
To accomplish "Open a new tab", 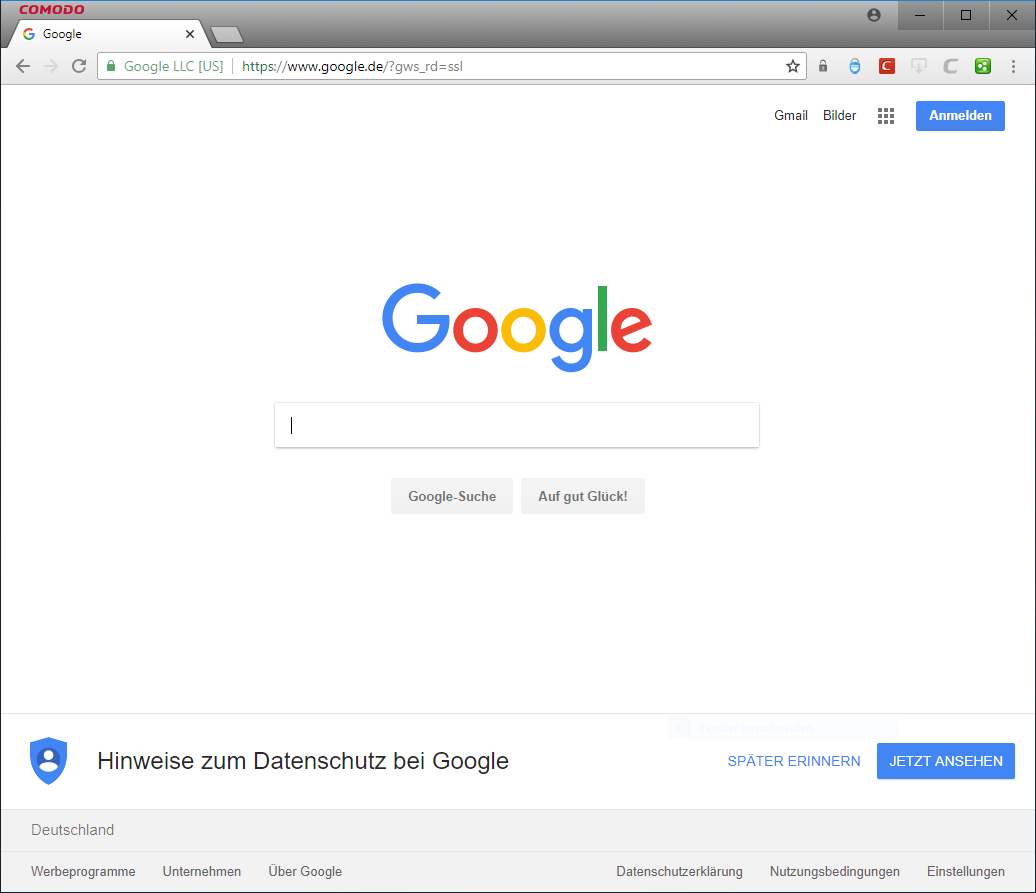I will point(227,35).
